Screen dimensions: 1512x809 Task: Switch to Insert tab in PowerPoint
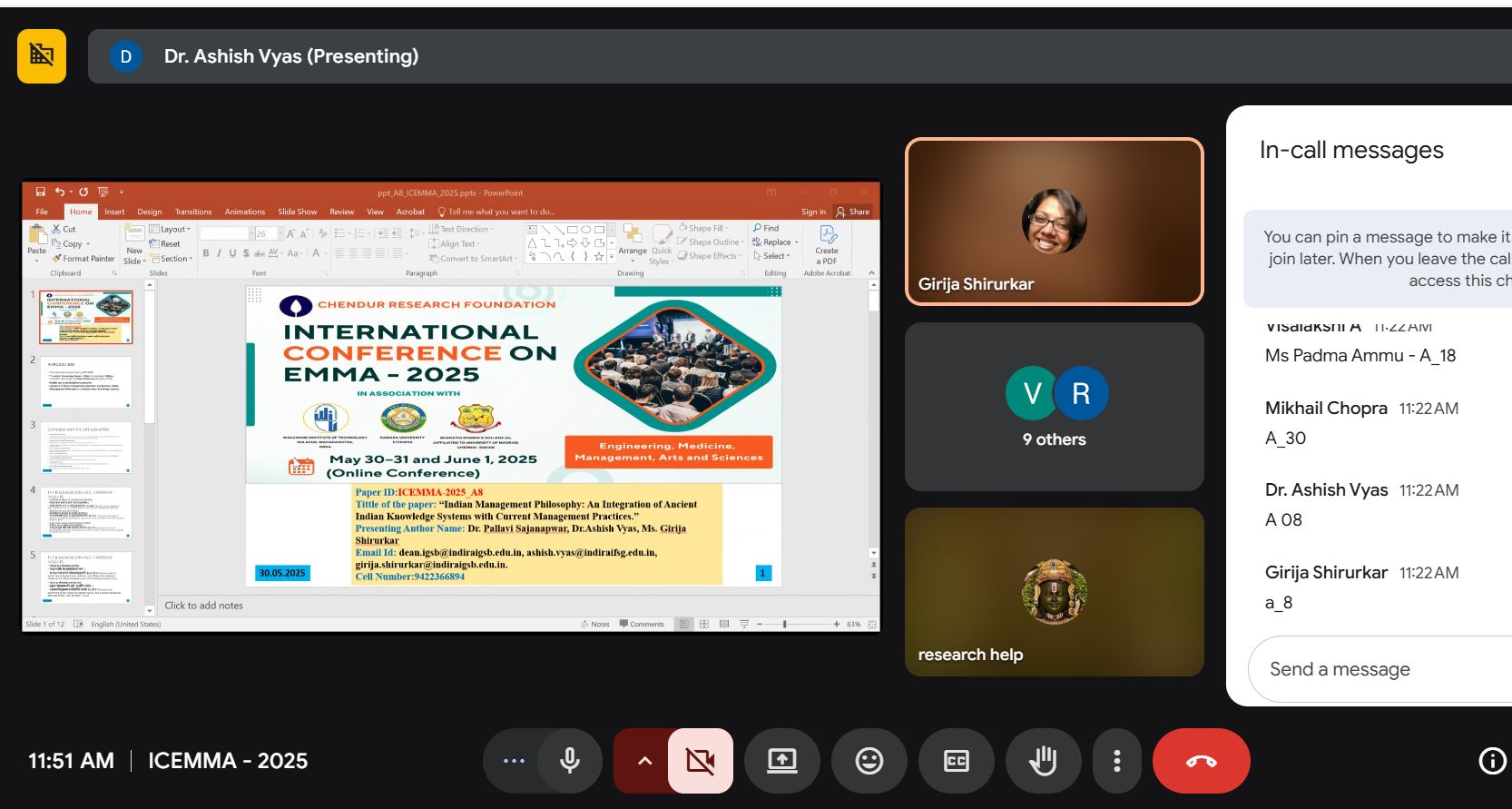point(114,212)
